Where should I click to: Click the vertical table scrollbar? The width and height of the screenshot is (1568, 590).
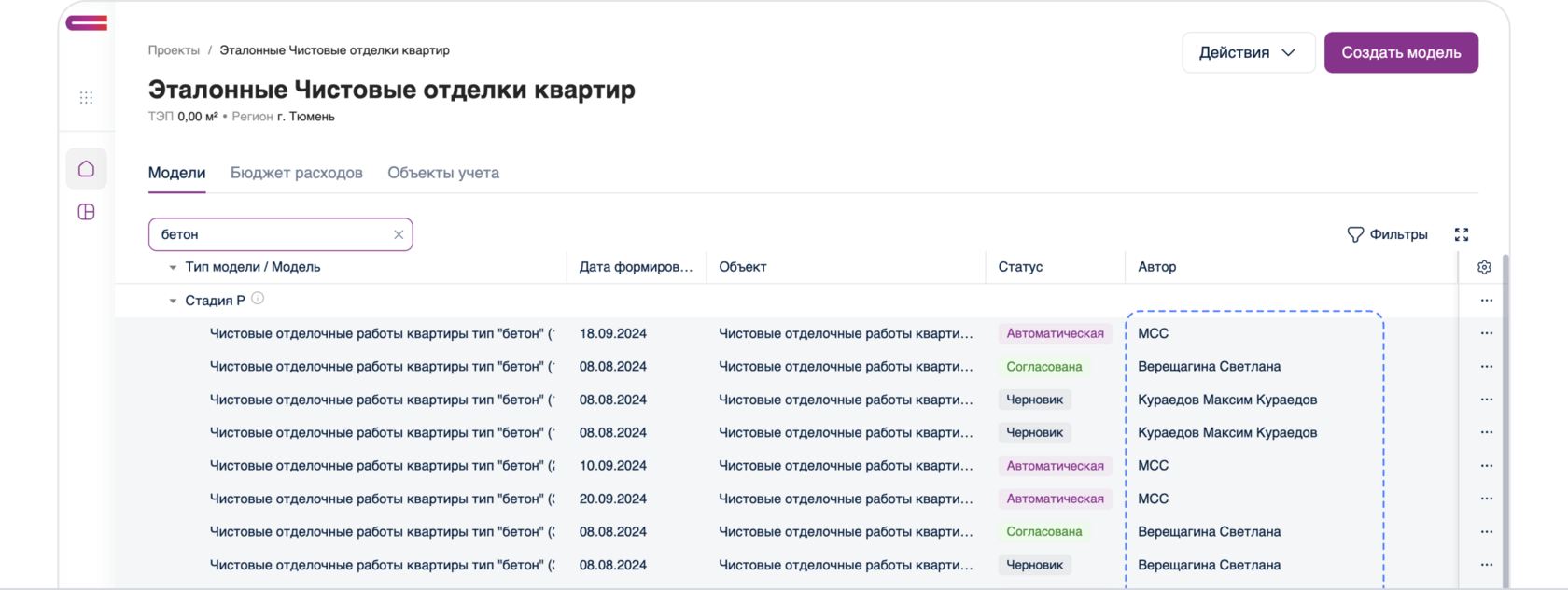(1505, 420)
